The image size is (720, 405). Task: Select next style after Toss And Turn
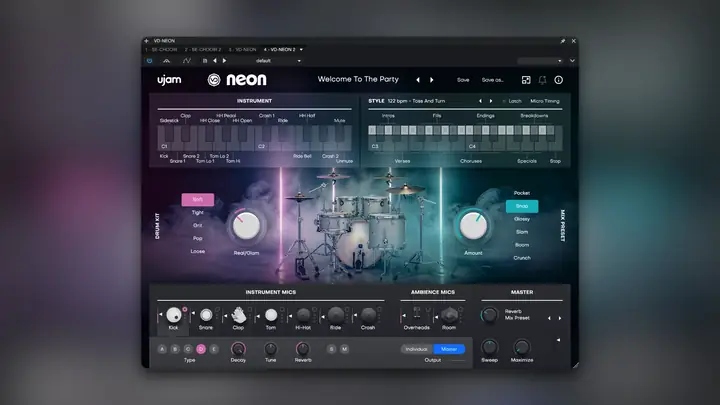point(491,101)
